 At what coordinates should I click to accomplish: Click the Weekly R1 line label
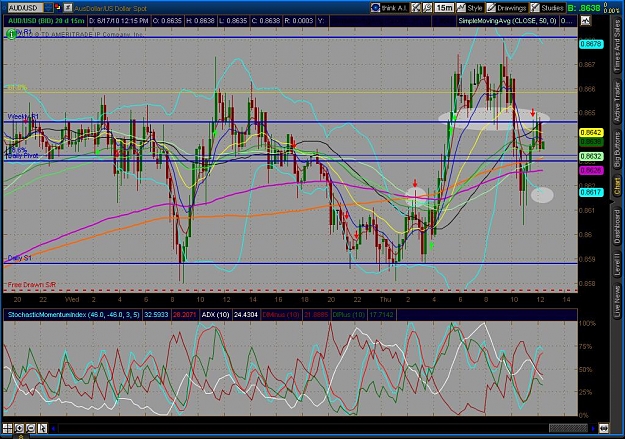(x=23, y=116)
